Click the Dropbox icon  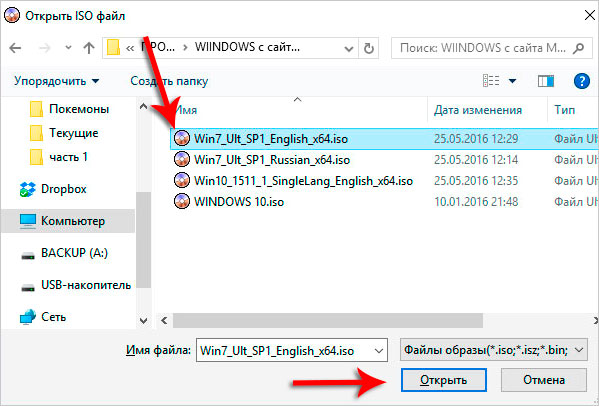coord(28,189)
